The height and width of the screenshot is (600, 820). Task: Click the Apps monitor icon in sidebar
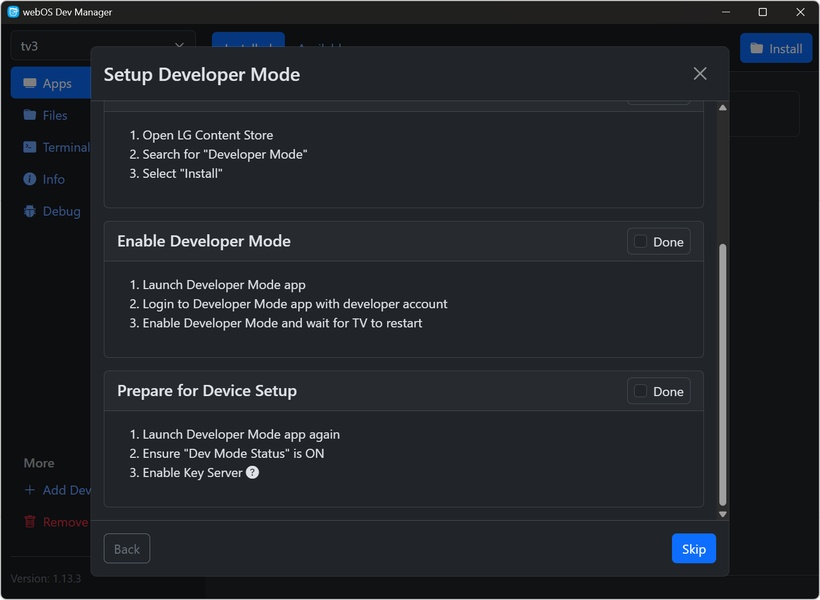click(x=30, y=84)
